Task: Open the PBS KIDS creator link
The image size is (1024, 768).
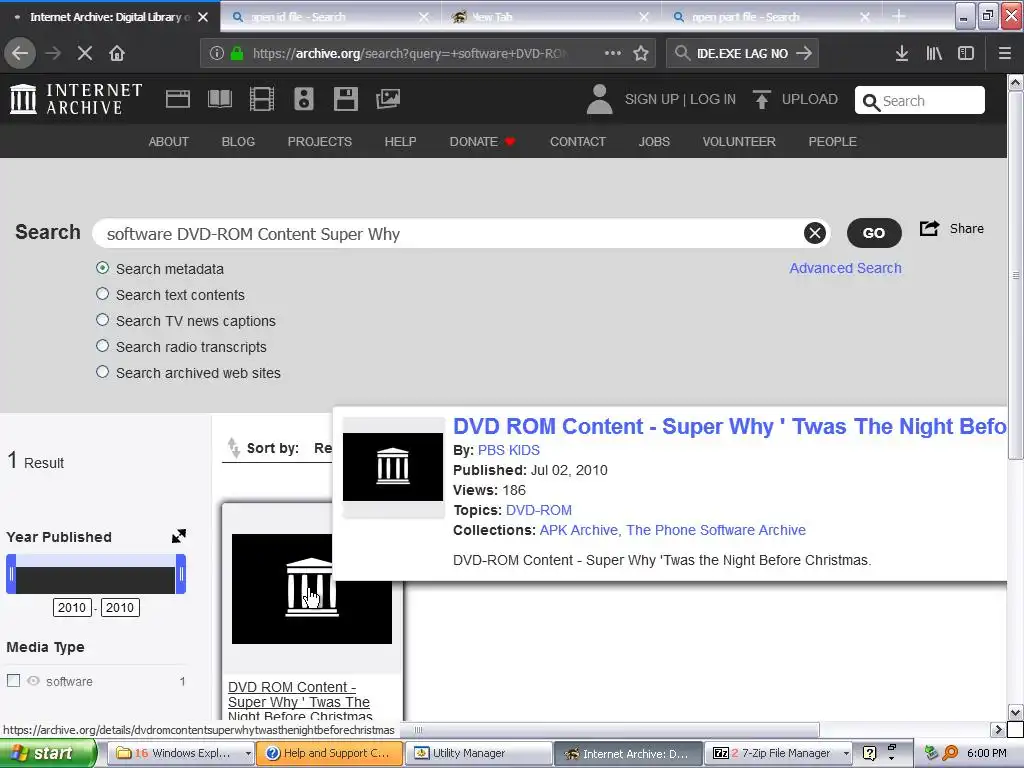Action: (509, 450)
